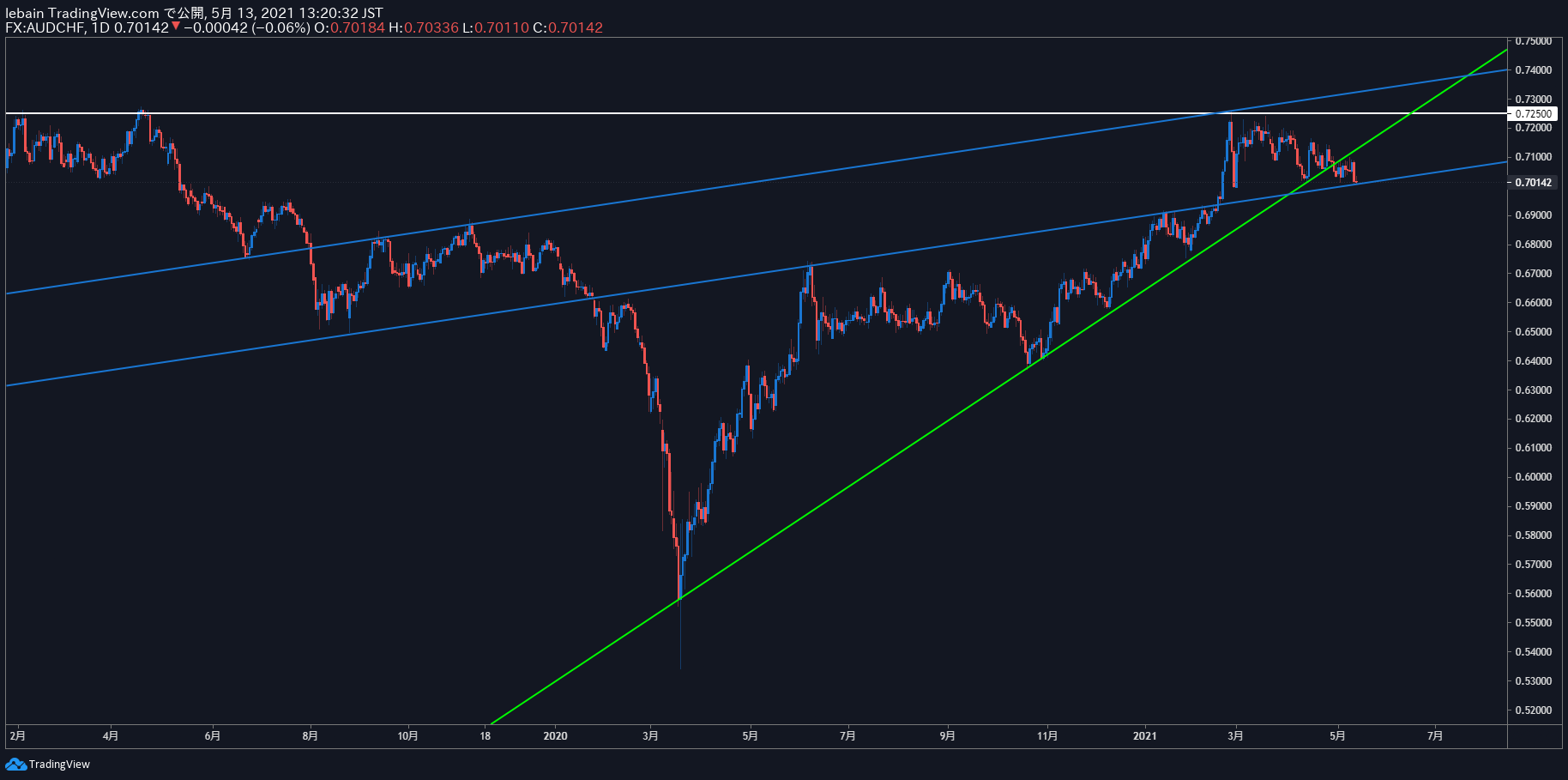The image size is (1568, 780).
Task: Click the 6月 label on time axis
Action: (213, 735)
